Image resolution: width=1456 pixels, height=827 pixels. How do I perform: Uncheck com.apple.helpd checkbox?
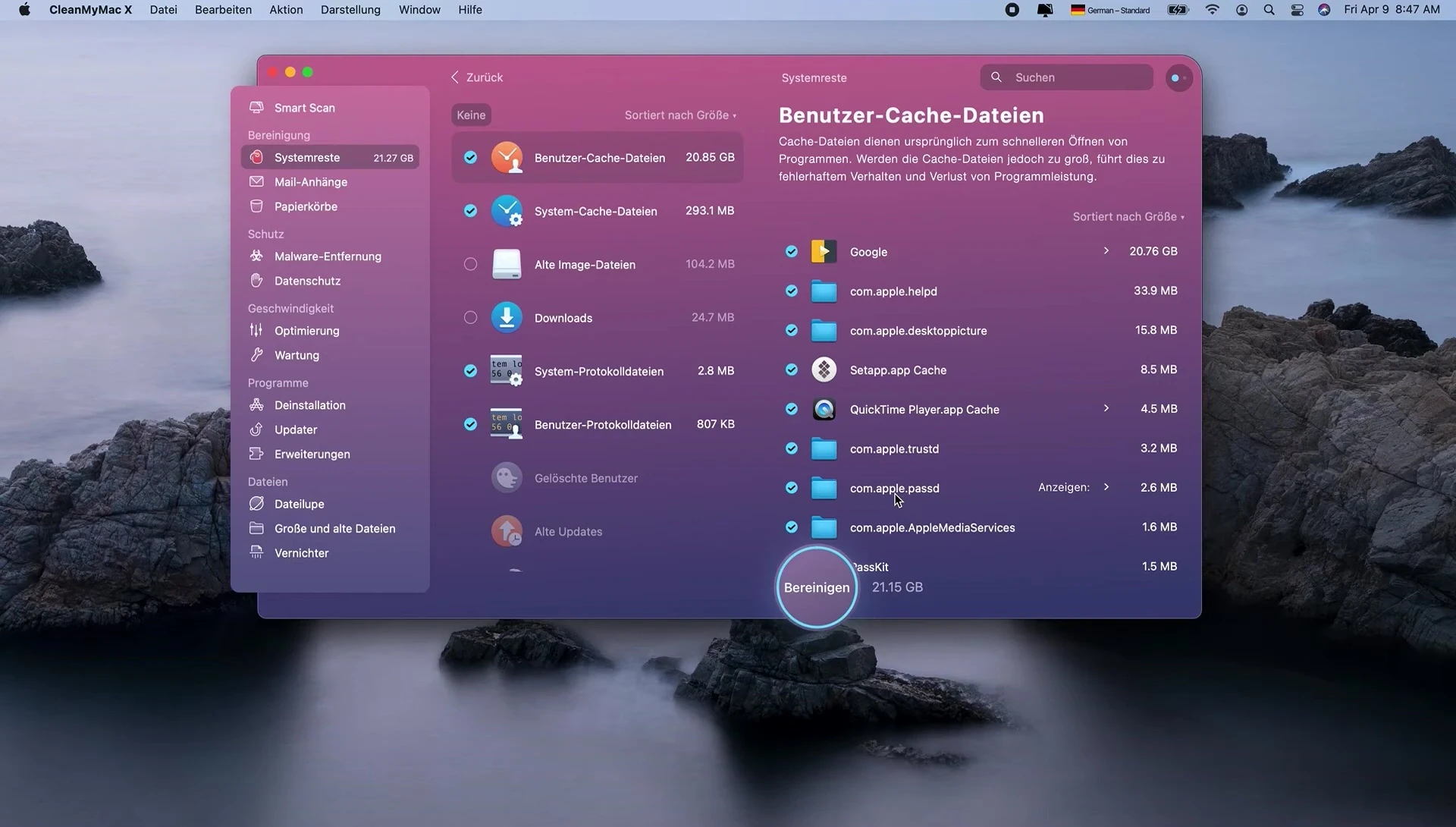pos(792,291)
